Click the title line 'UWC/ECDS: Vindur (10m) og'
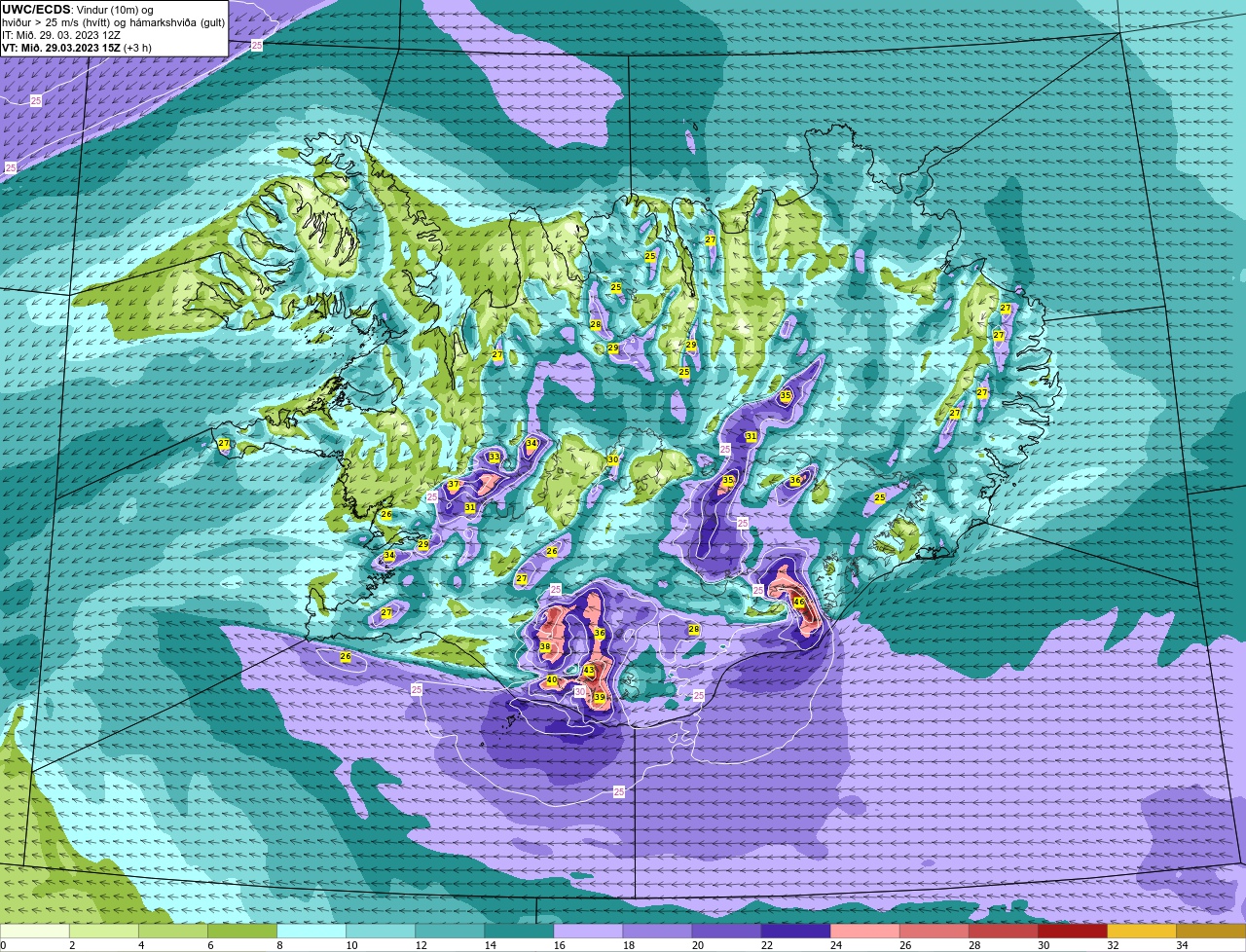This screenshot has width=1246, height=952. [x=78, y=10]
